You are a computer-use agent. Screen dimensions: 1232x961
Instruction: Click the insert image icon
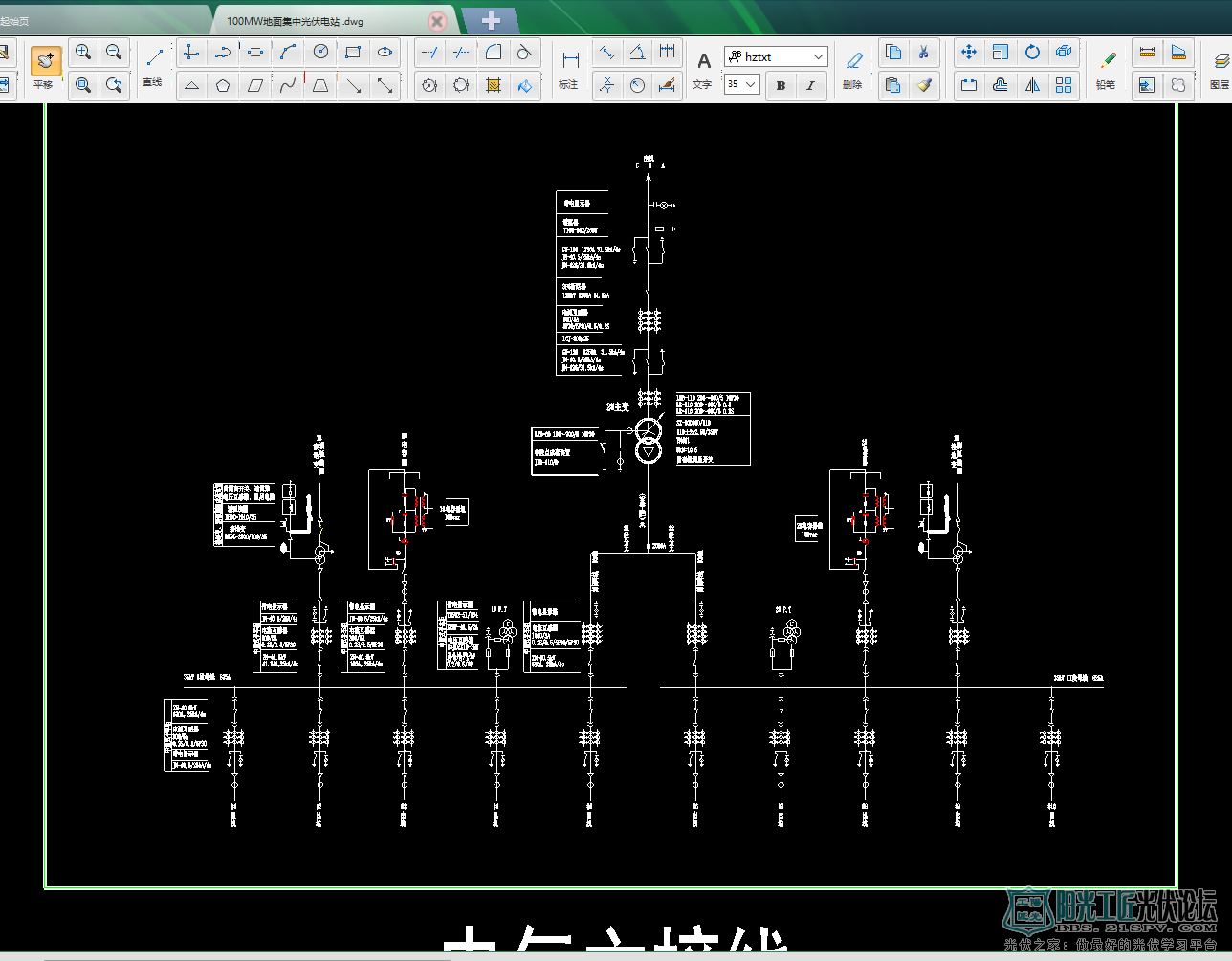[x=1147, y=85]
